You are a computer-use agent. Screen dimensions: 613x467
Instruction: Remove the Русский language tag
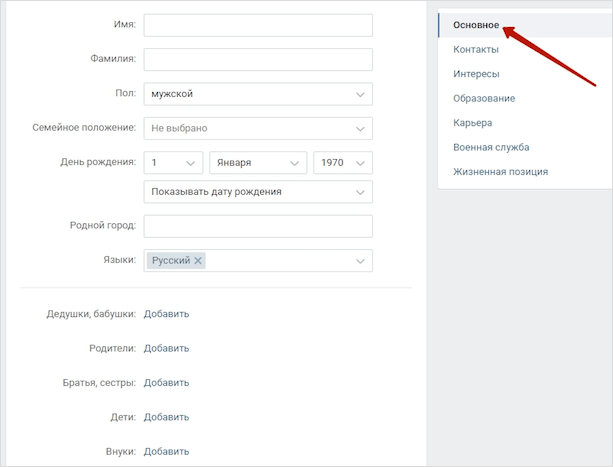pyautogui.click(x=198, y=261)
